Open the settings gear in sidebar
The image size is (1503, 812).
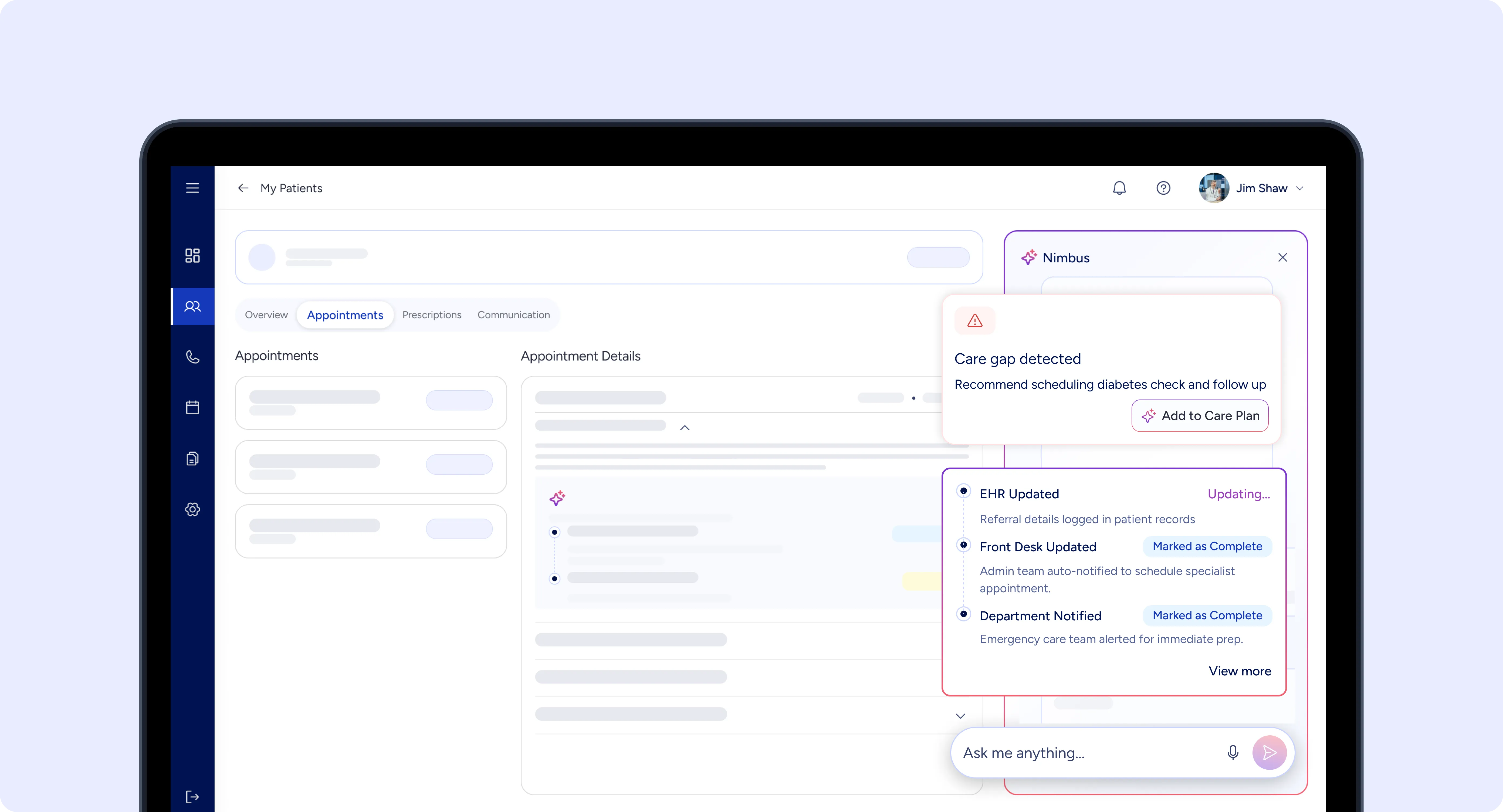192,509
